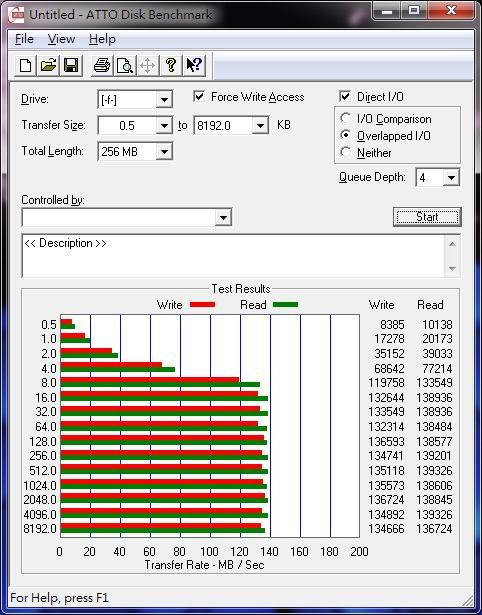Uncheck the Direct I/O checkbox
Screen dimensions: 482x615
(345, 96)
